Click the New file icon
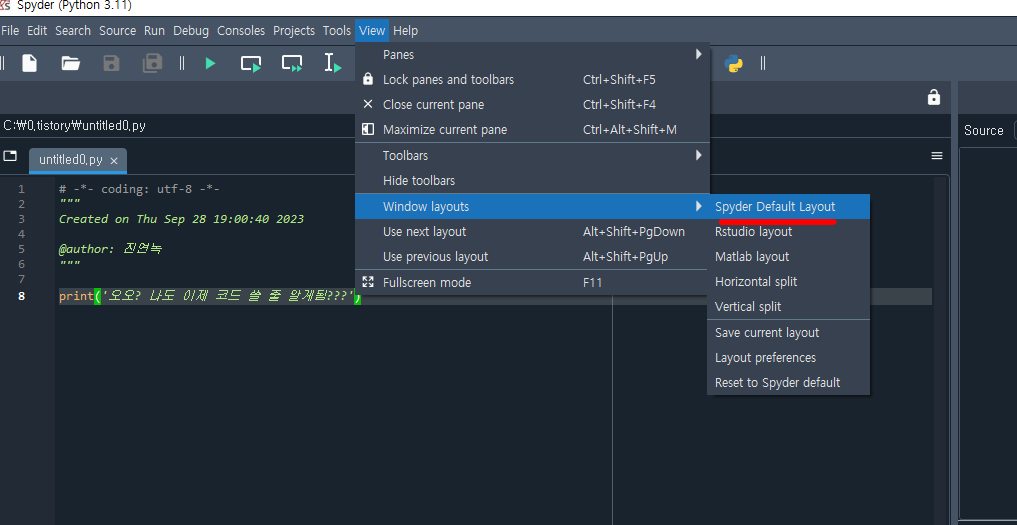The height and width of the screenshot is (525, 1017). point(30,64)
